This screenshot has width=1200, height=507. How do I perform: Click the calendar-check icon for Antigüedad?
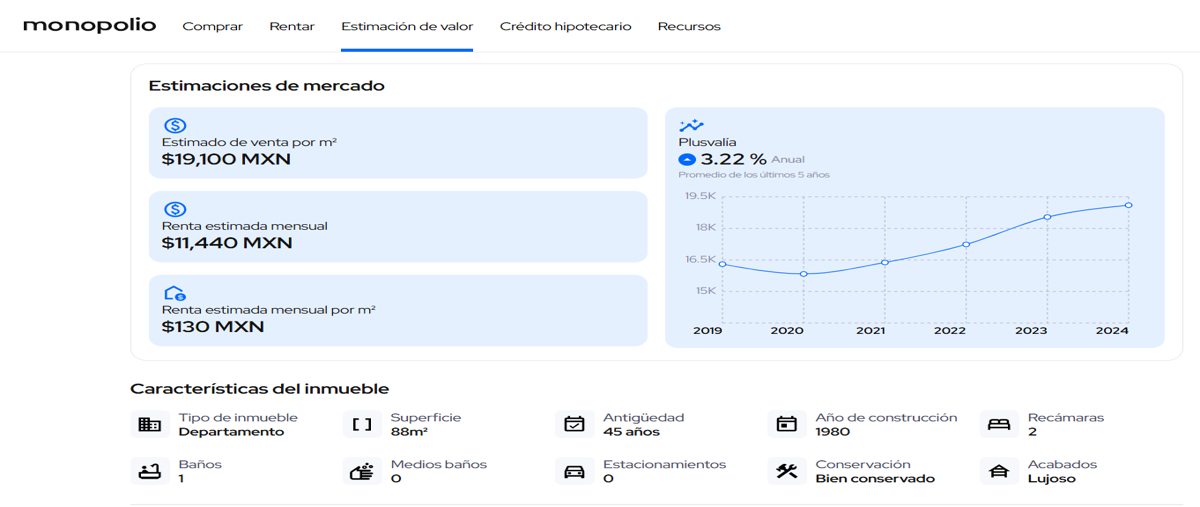(x=574, y=424)
